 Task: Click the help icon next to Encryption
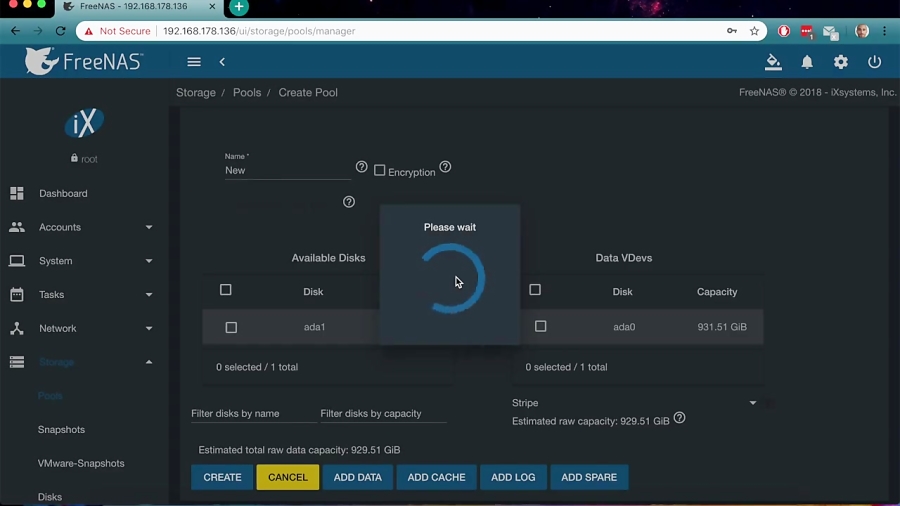(x=445, y=167)
